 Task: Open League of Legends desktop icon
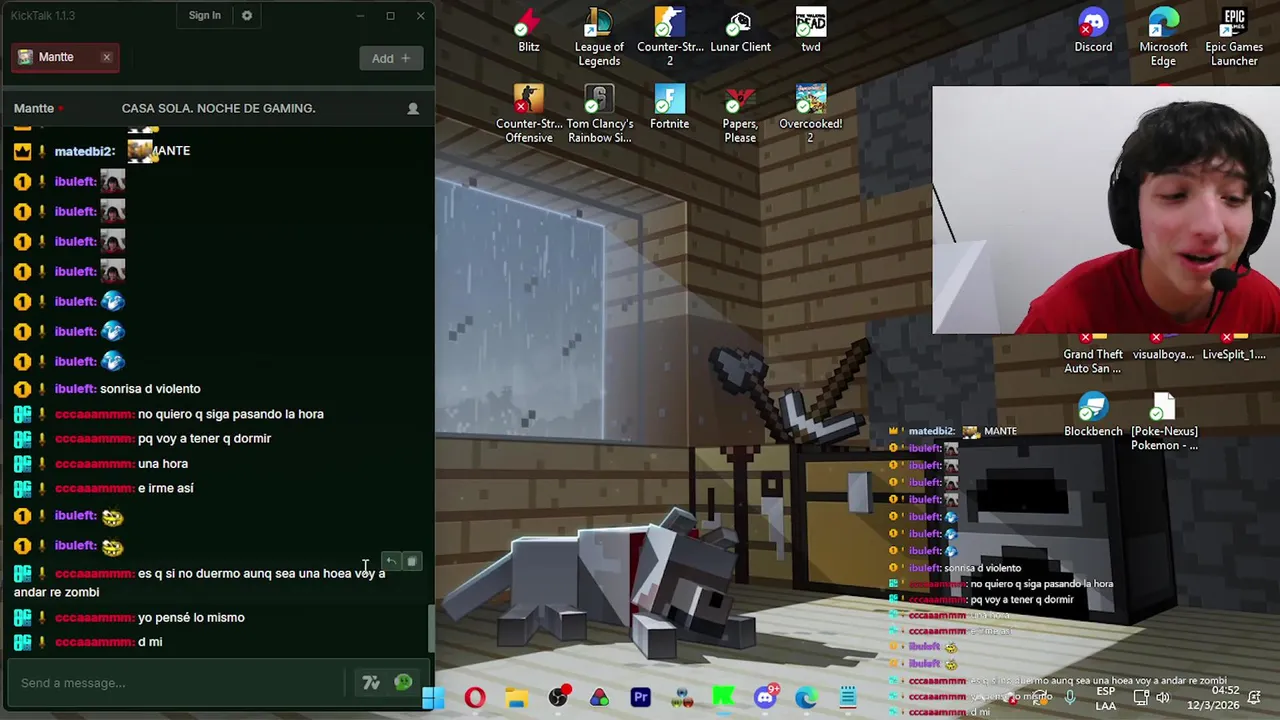coord(599,37)
